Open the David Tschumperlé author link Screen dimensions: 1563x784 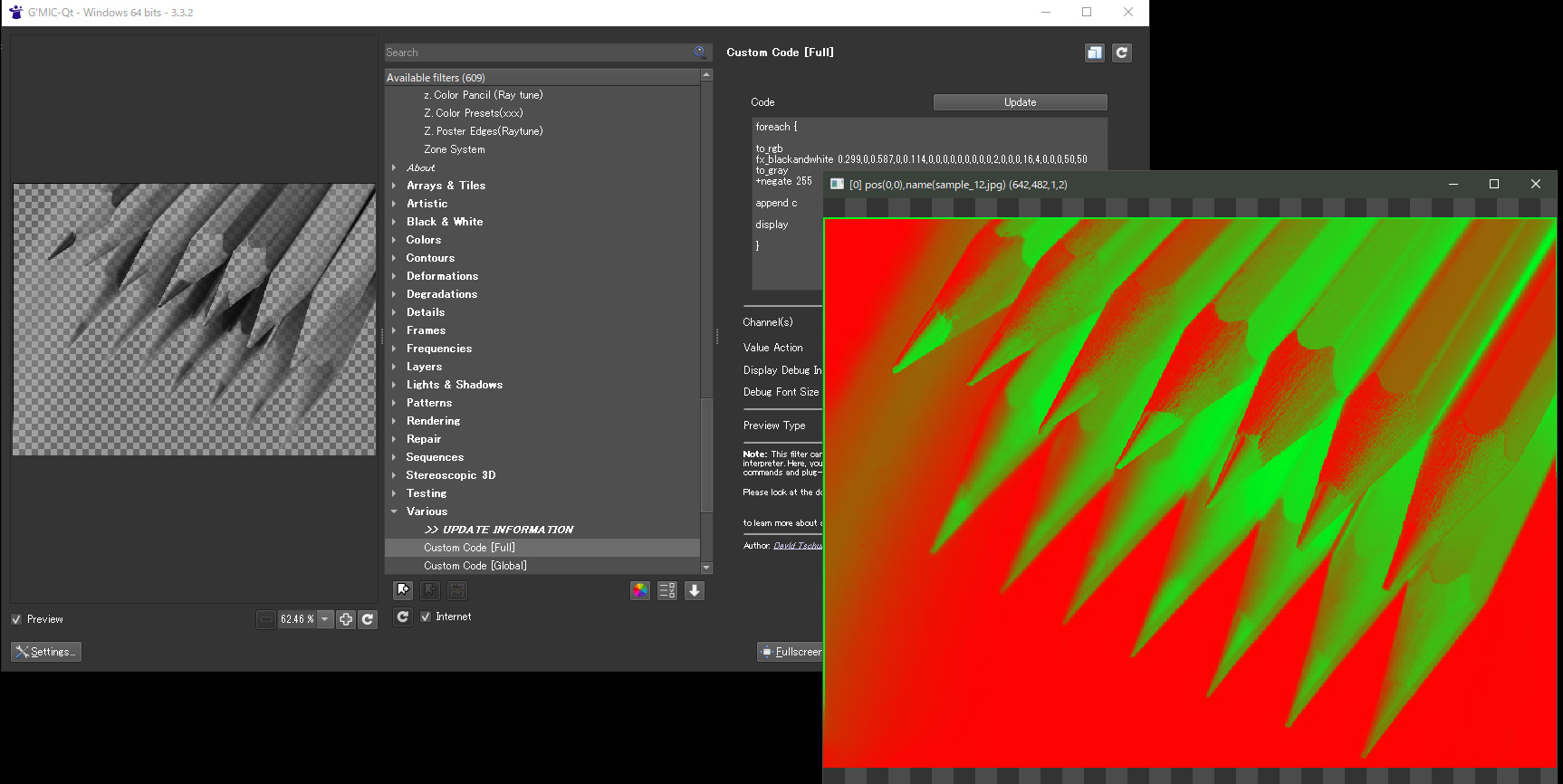point(798,546)
